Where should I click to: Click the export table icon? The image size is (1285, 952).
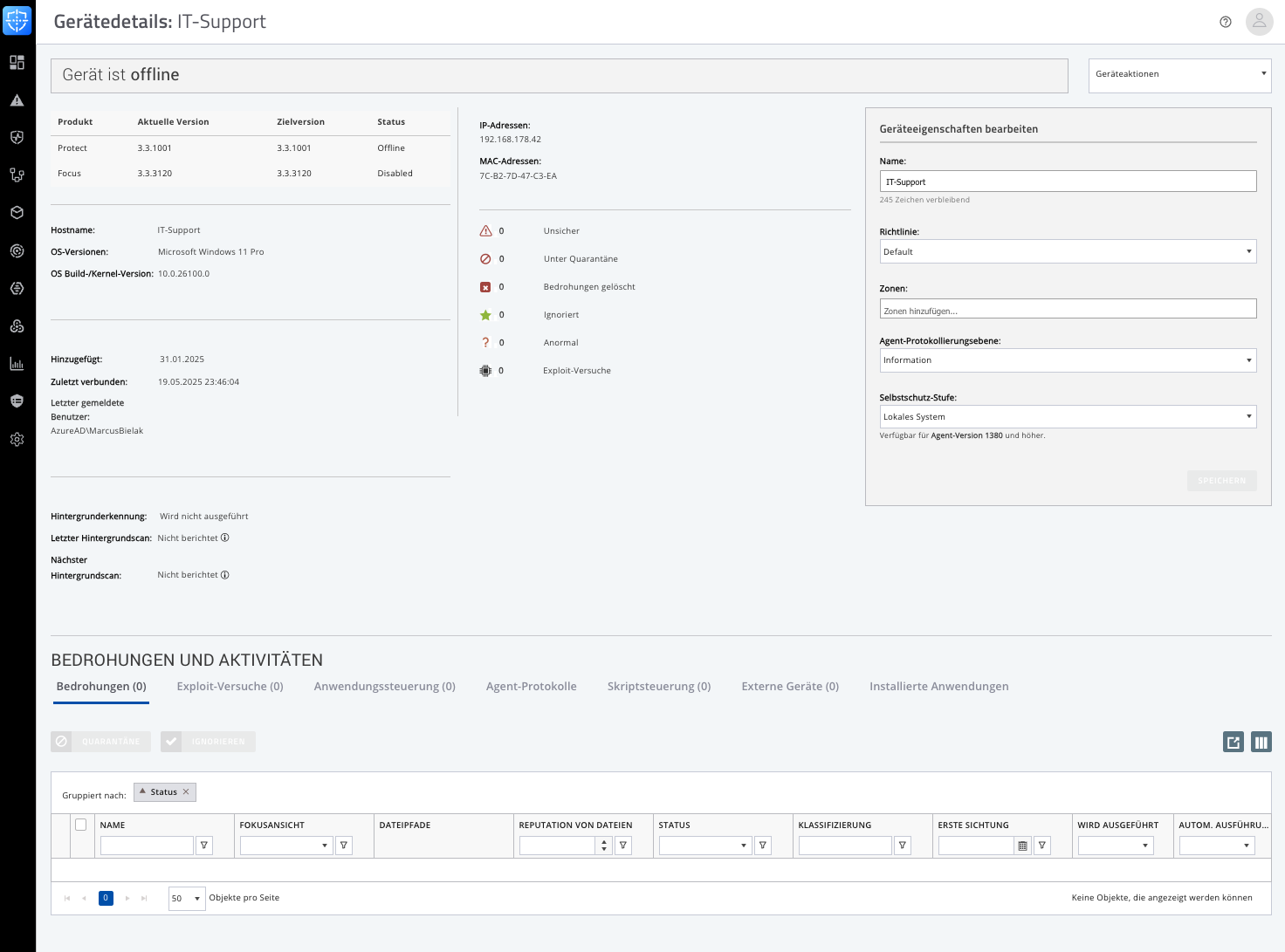pos(1233,742)
